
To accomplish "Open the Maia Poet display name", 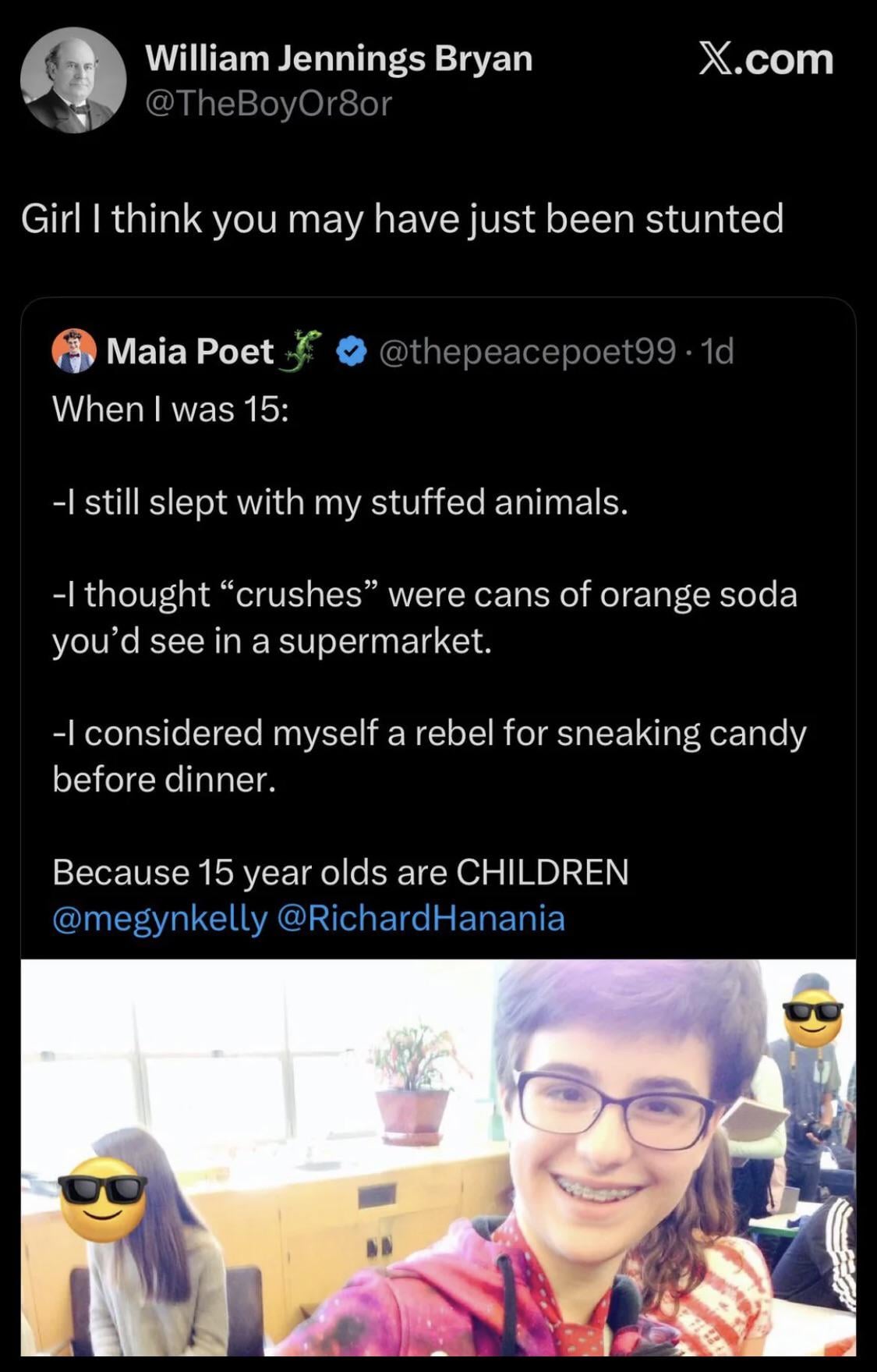I will pos(189,352).
